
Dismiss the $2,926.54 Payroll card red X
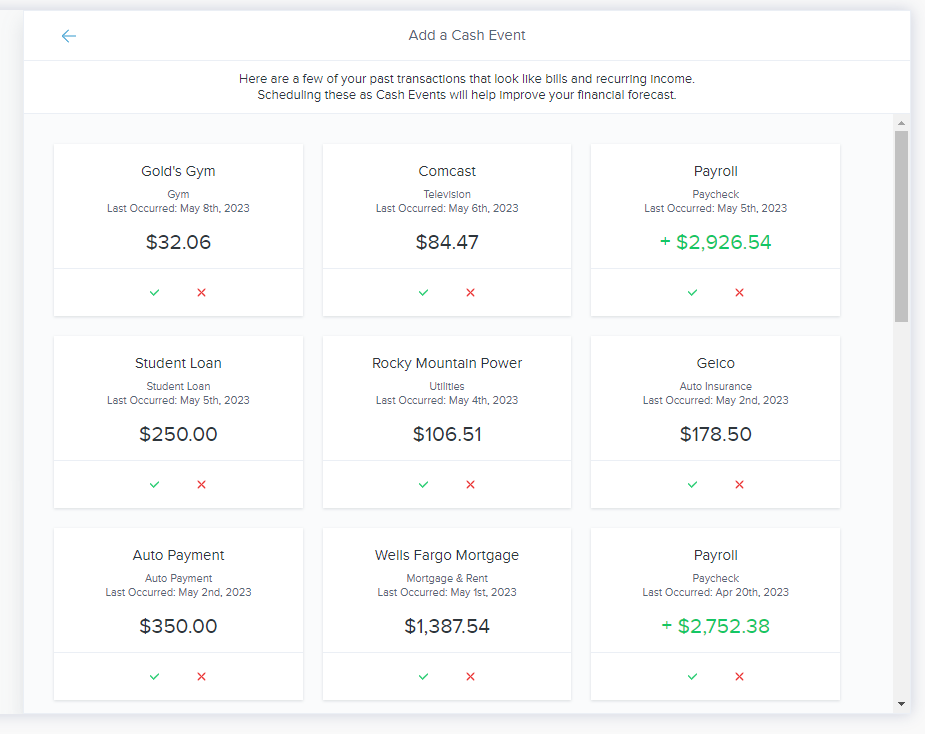click(x=739, y=293)
